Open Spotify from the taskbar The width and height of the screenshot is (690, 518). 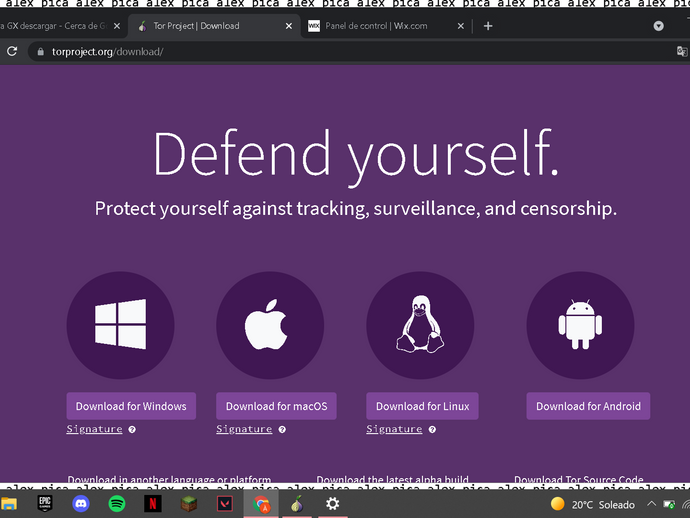117,504
